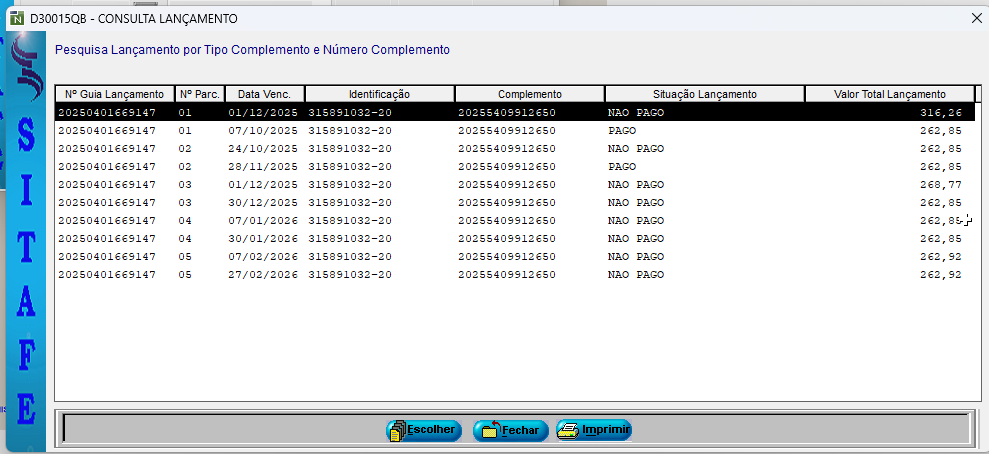Choose the row with due date 27/02/2026

coord(500,275)
